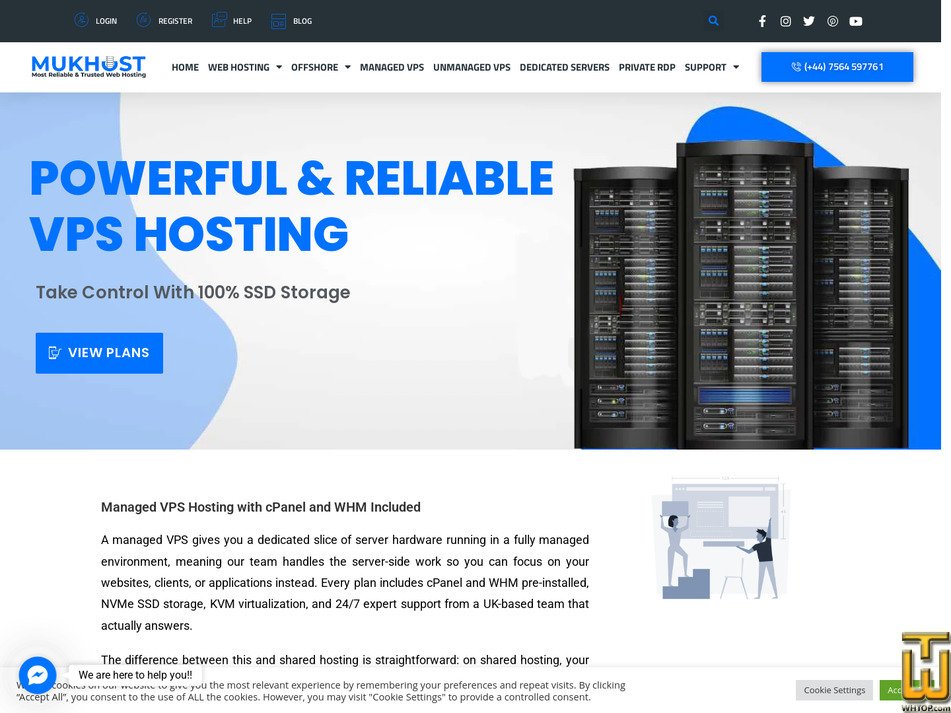This screenshot has width=951, height=713.
Task: Open the YouTube social icon
Action: [x=855, y=21]
